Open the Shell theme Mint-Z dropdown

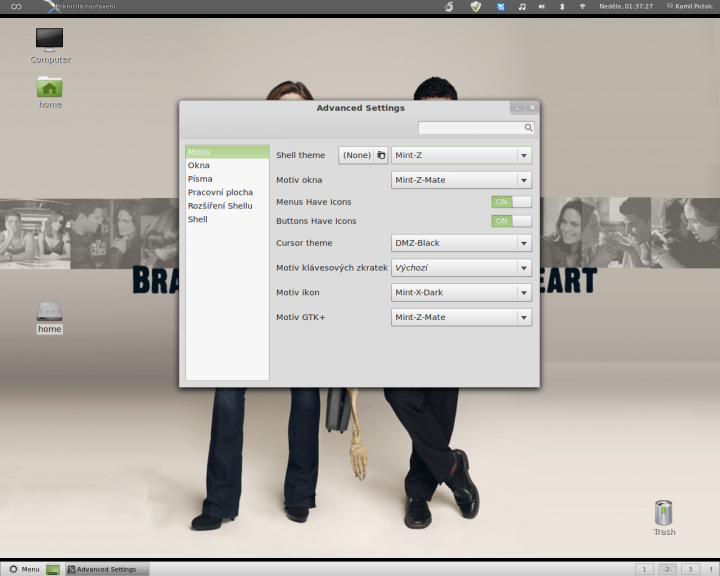coord(461,155)
